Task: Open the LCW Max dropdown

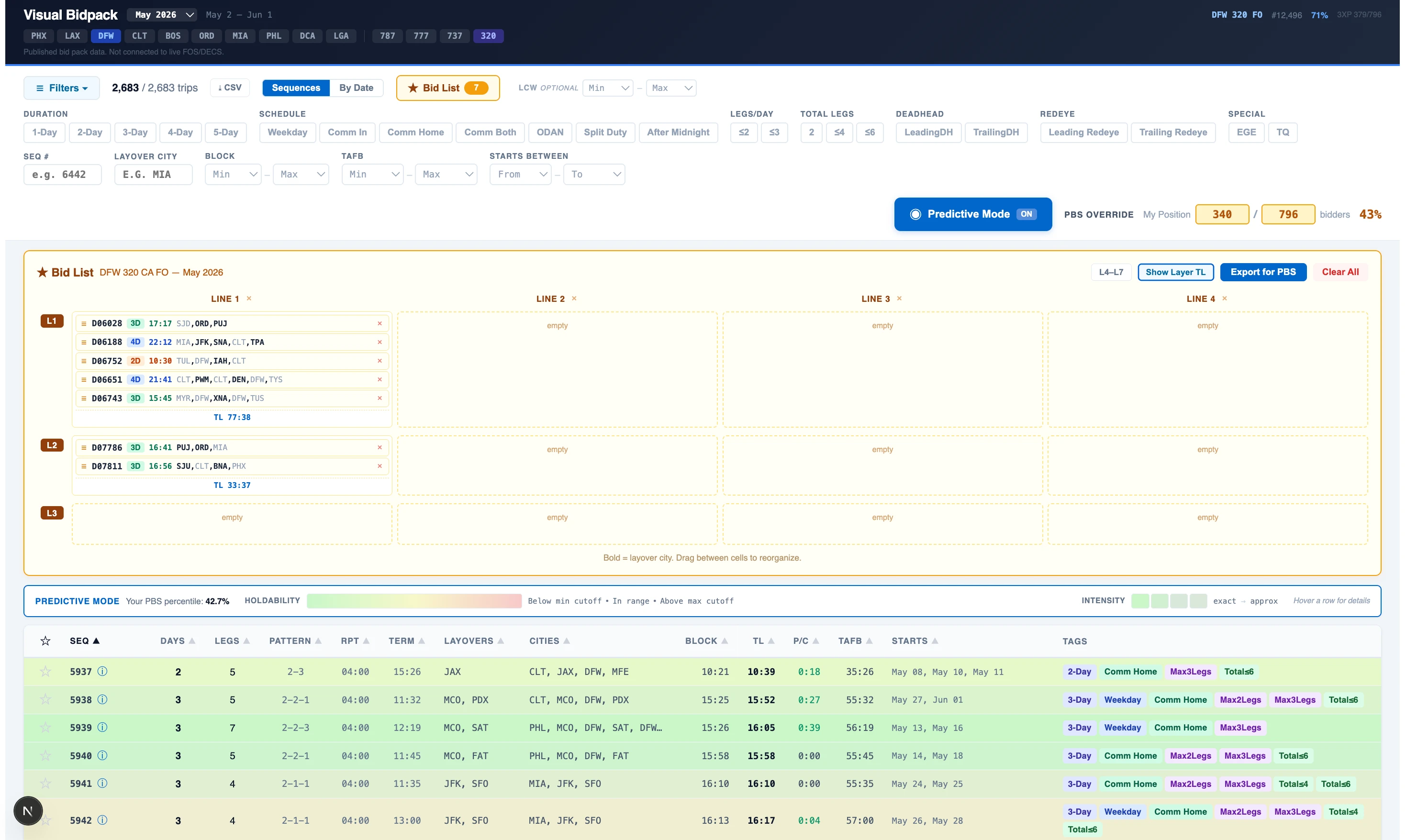Action: point(671,88)
